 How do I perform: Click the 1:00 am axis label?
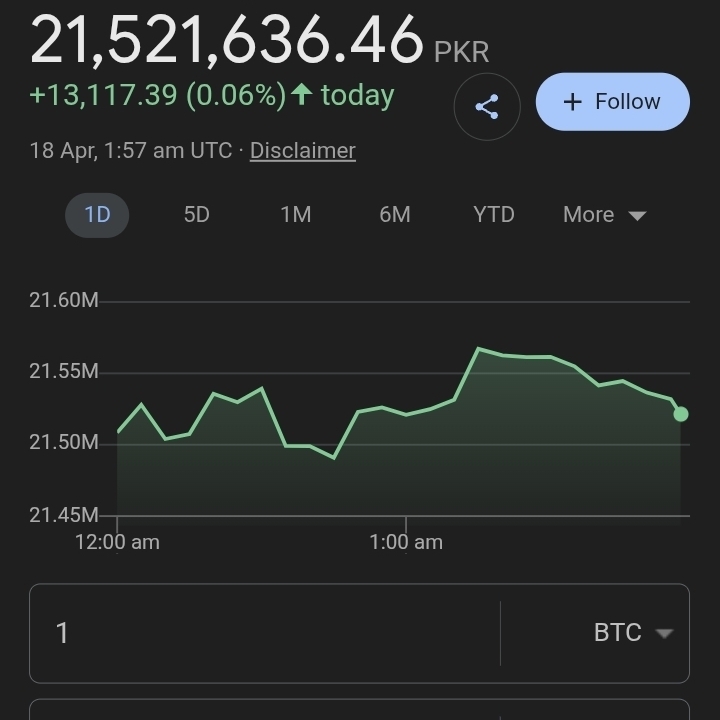point(405,542)
